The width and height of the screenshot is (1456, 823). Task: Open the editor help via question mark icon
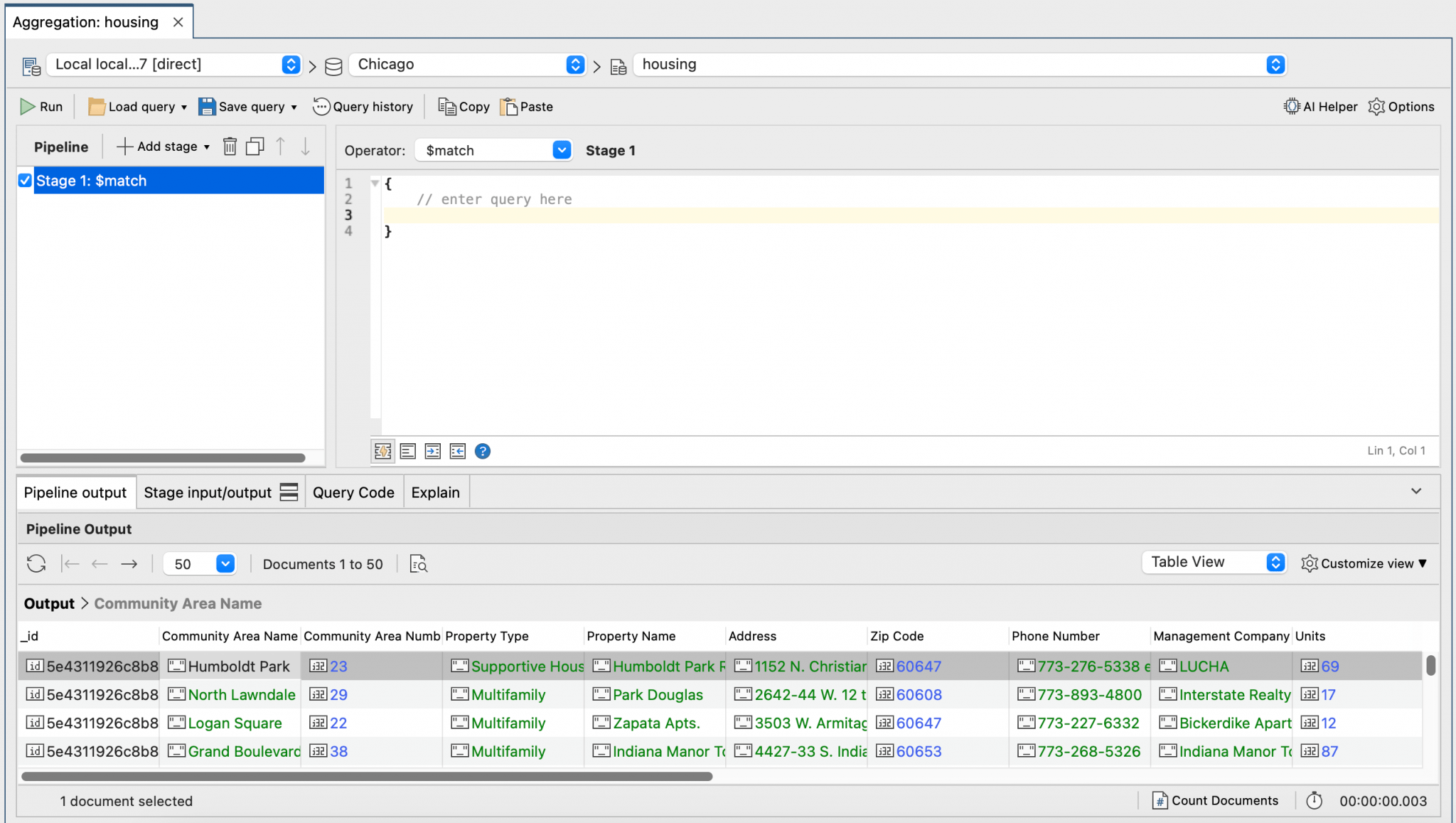[x=482, y=451]
